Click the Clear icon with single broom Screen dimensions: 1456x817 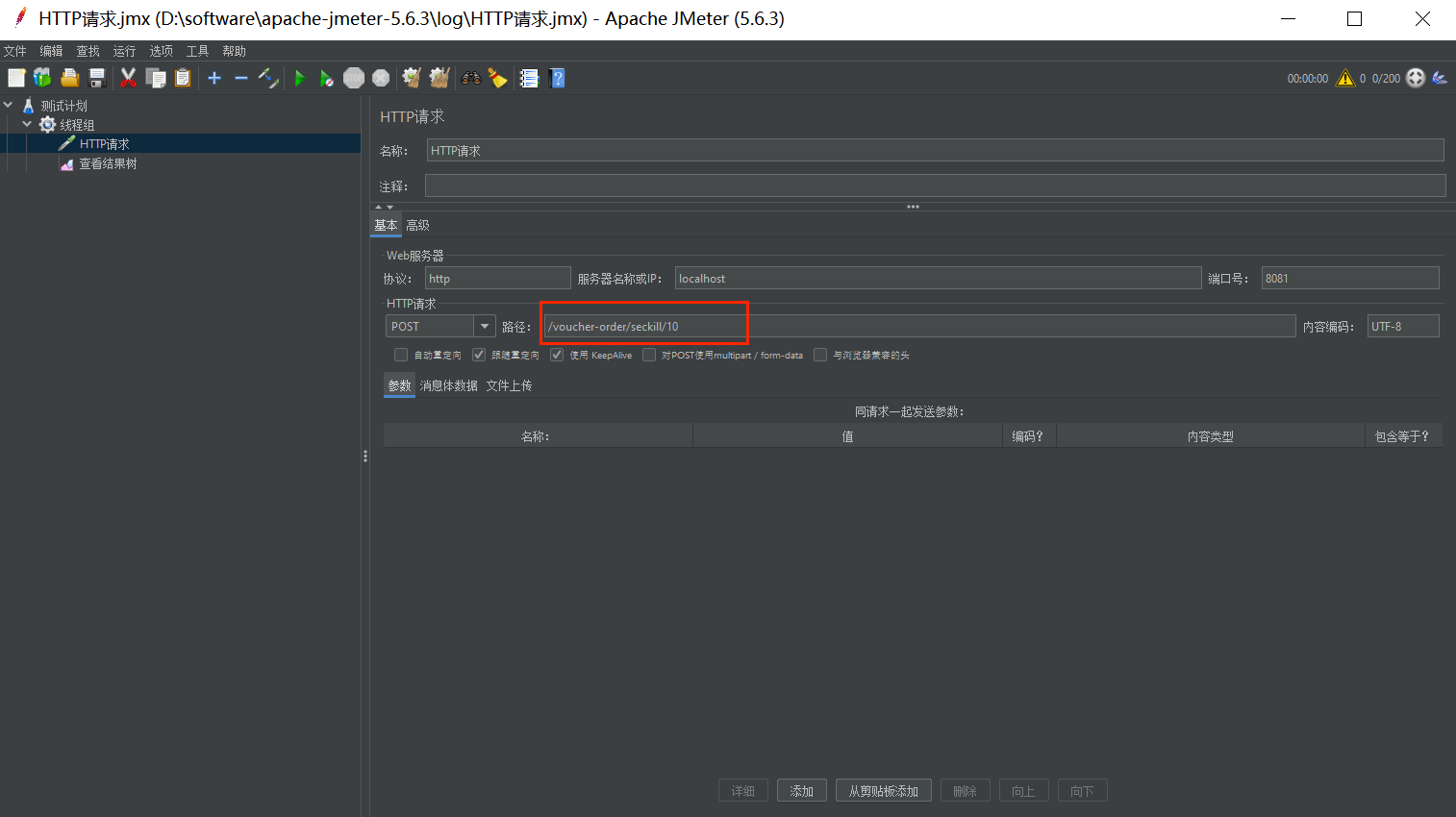(412, 78)
